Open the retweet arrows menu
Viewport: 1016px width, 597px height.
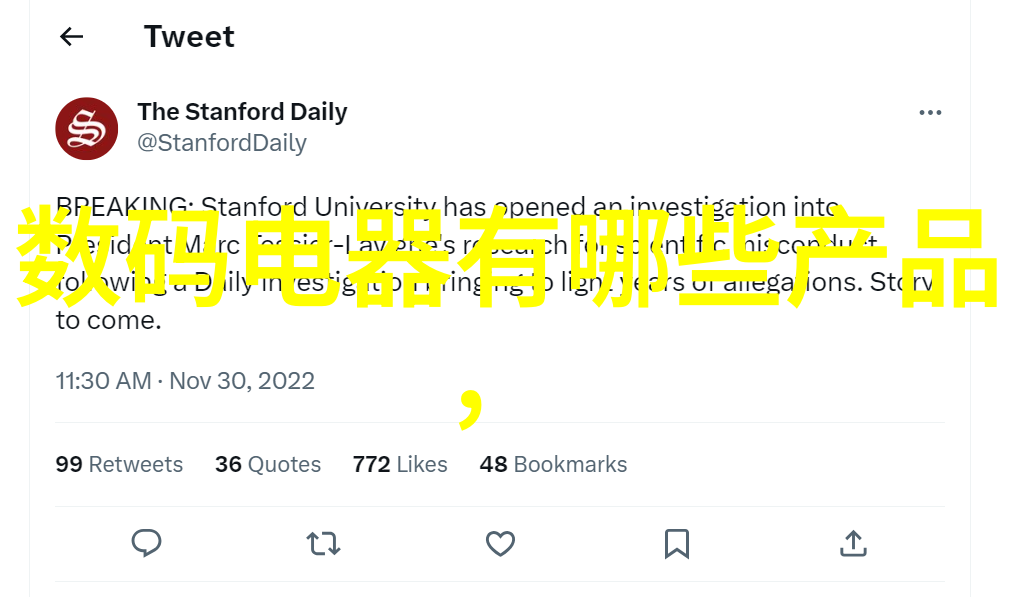tap(323, 543)
